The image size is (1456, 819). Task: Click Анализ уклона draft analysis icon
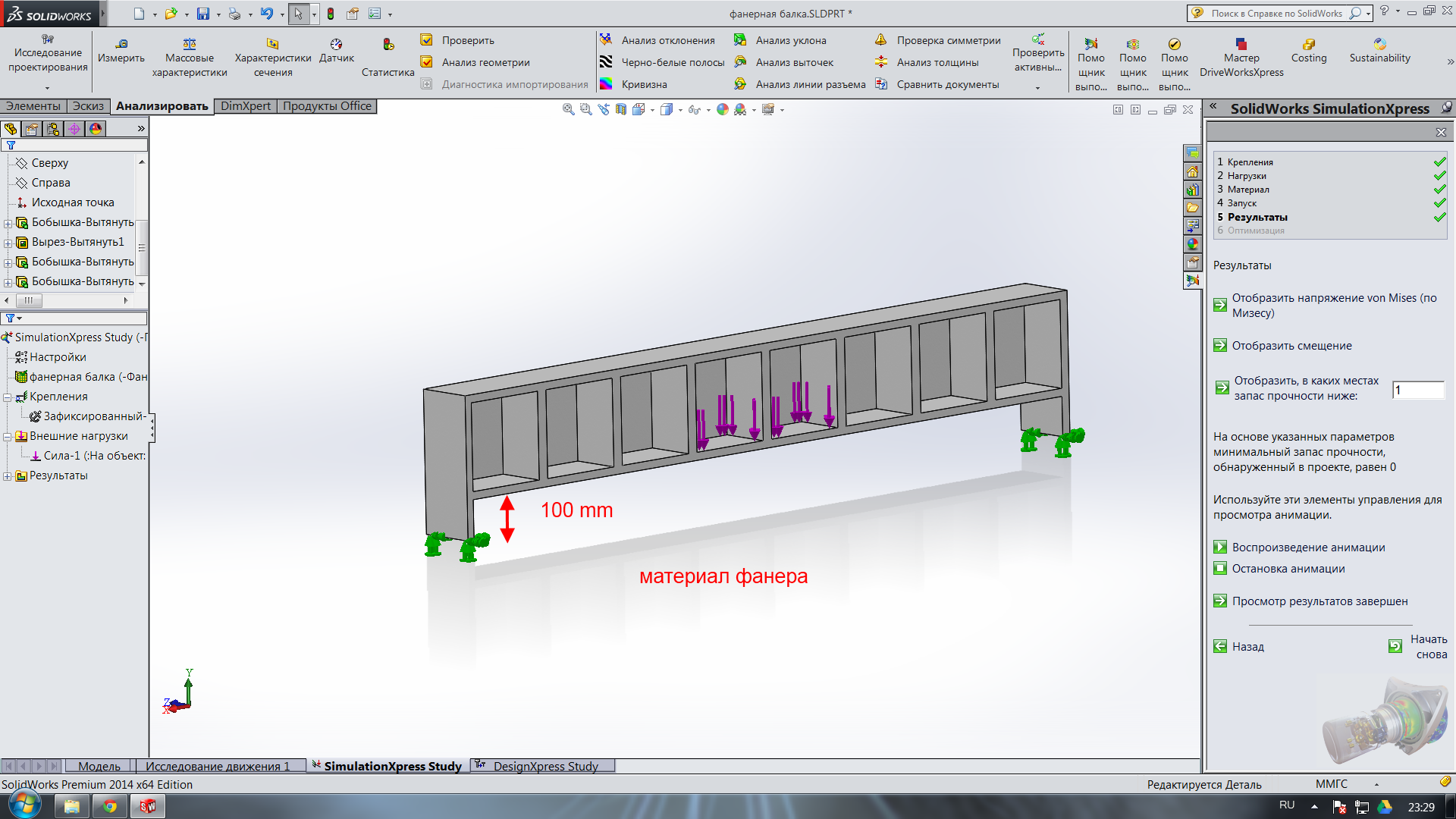coord(740,40)
